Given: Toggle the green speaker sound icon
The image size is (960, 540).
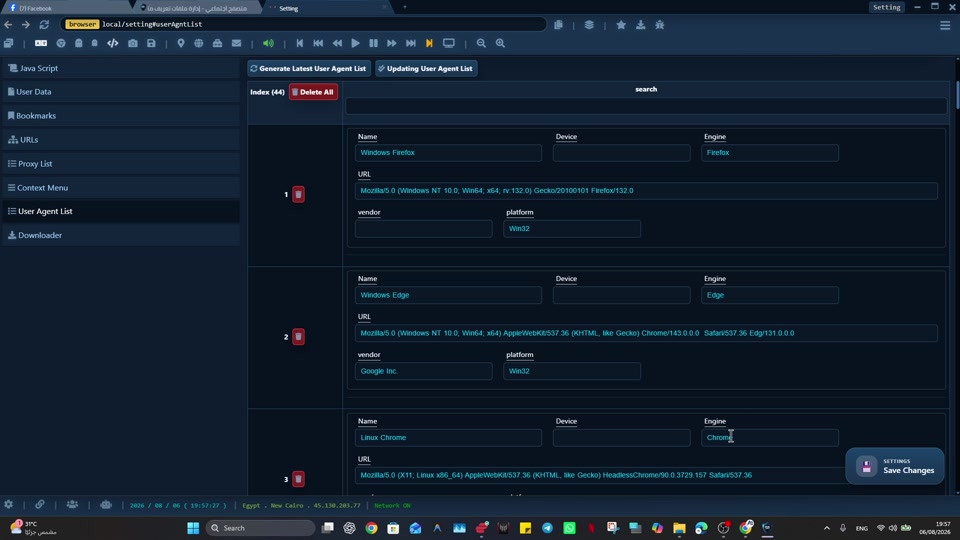Looking at the screenshot, I should point(268,43).
